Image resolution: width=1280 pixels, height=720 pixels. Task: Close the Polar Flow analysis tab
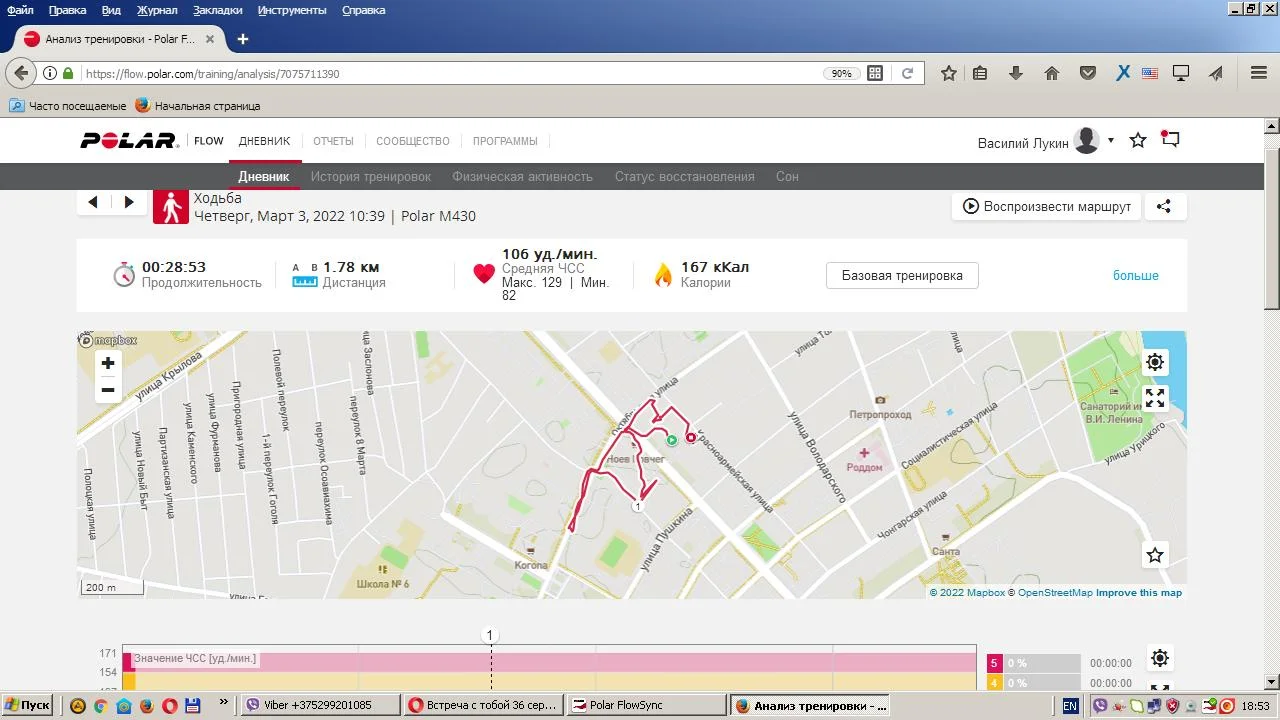[210, 39]
